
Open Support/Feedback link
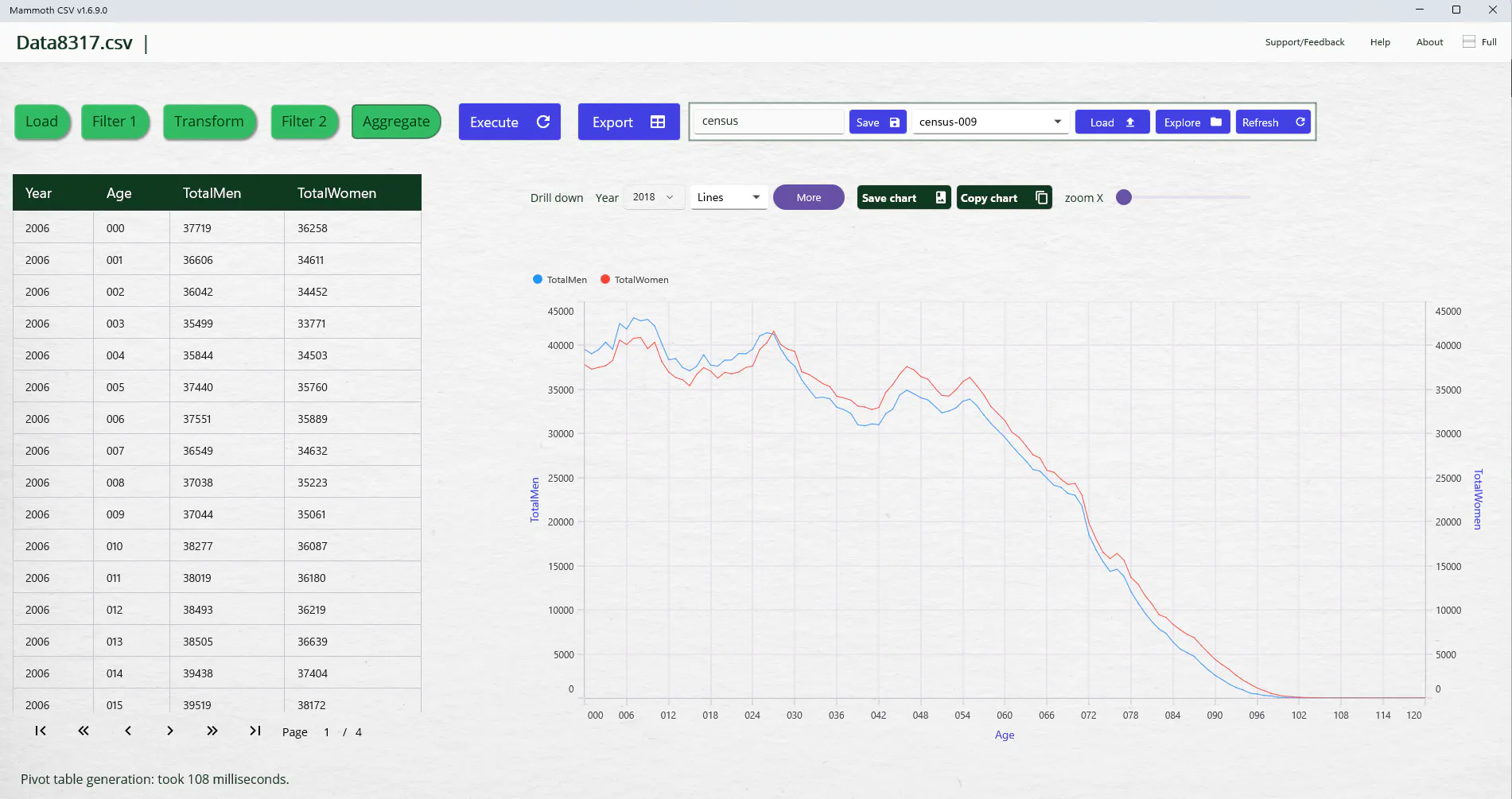point(1304,42)
